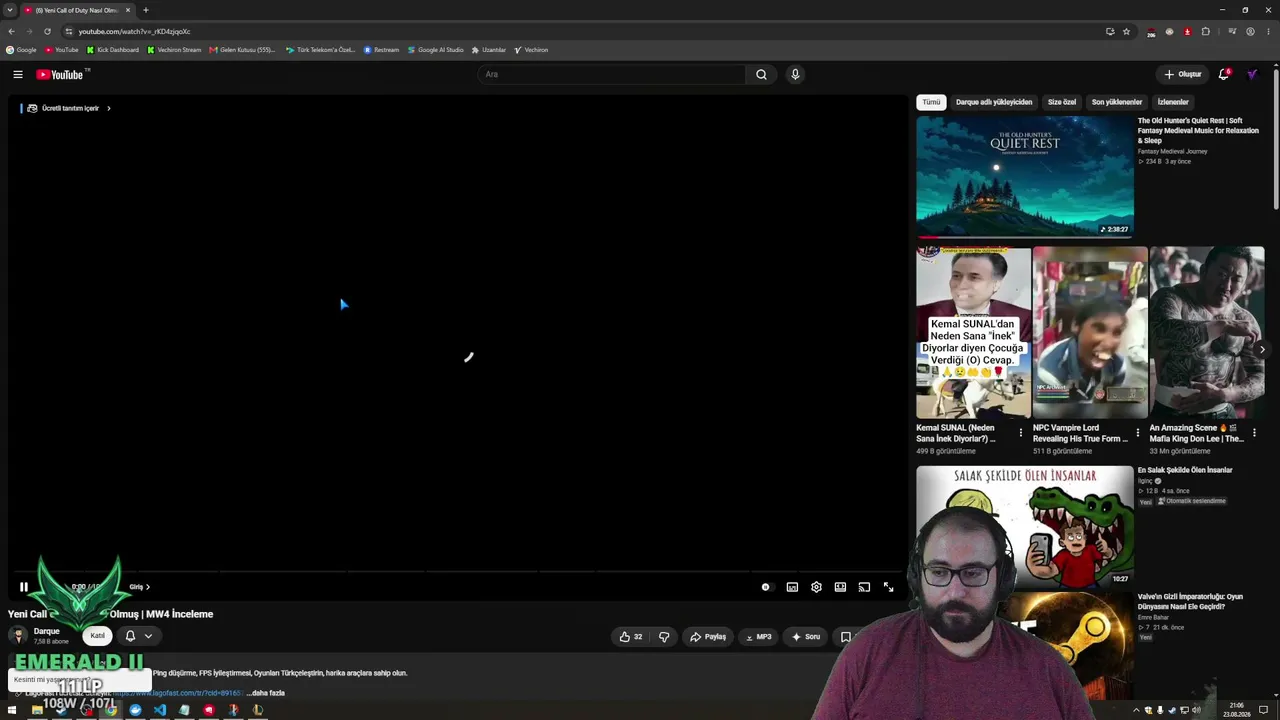Toggle the autoplay switch in the player
Screen dimensions: 1280x720
[766, 587]
